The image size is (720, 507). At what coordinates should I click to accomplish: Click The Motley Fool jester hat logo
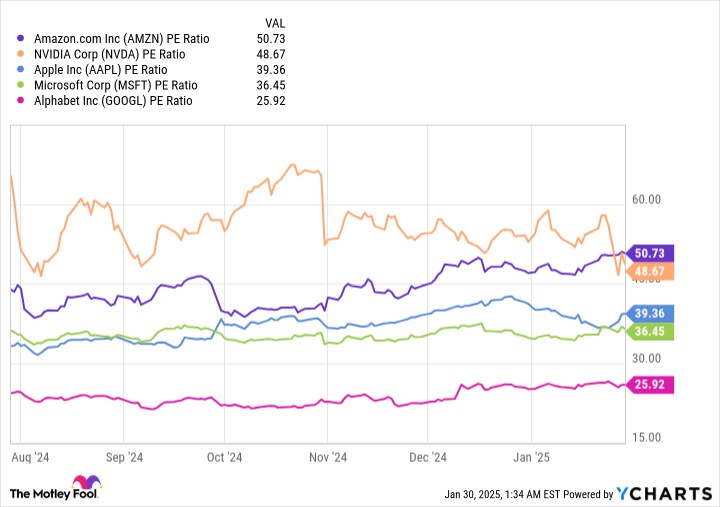click(x=86, y=482)
